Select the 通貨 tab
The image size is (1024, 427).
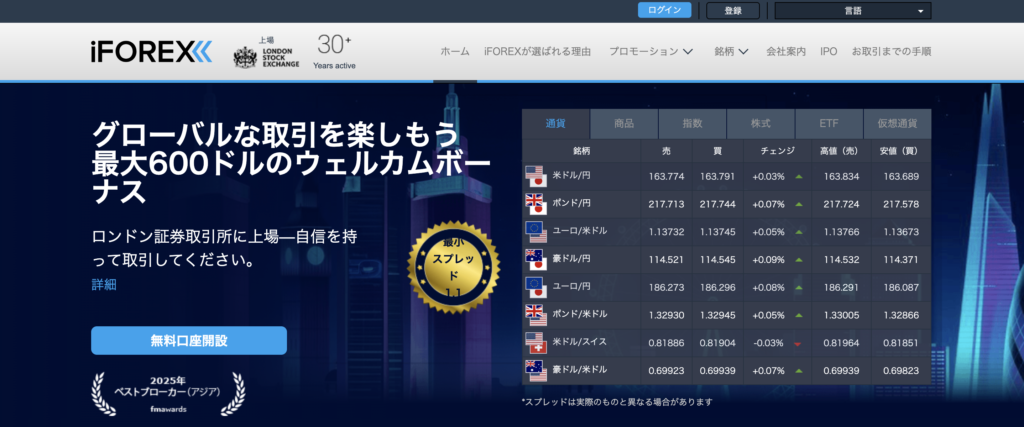pyautogui.click(x=556, y=123)
